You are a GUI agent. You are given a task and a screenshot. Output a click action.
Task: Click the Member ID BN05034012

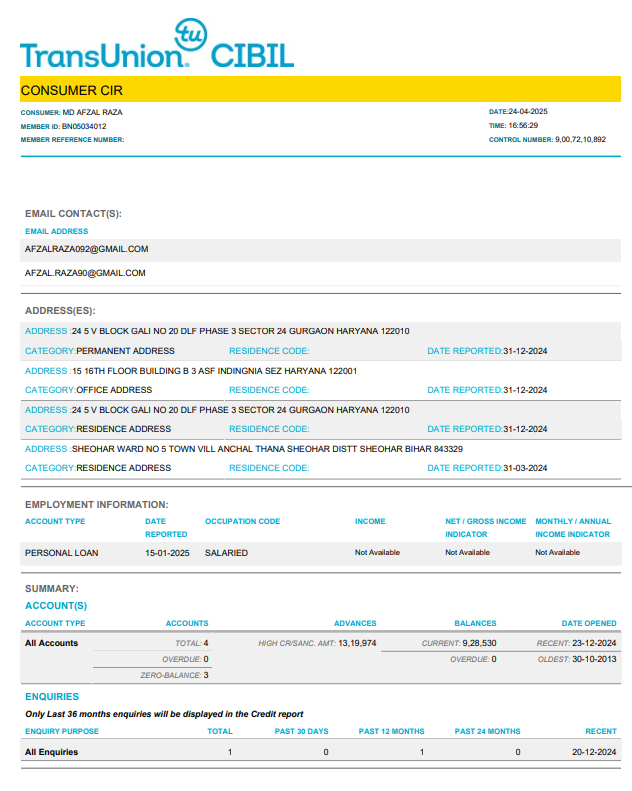(84, 127)
